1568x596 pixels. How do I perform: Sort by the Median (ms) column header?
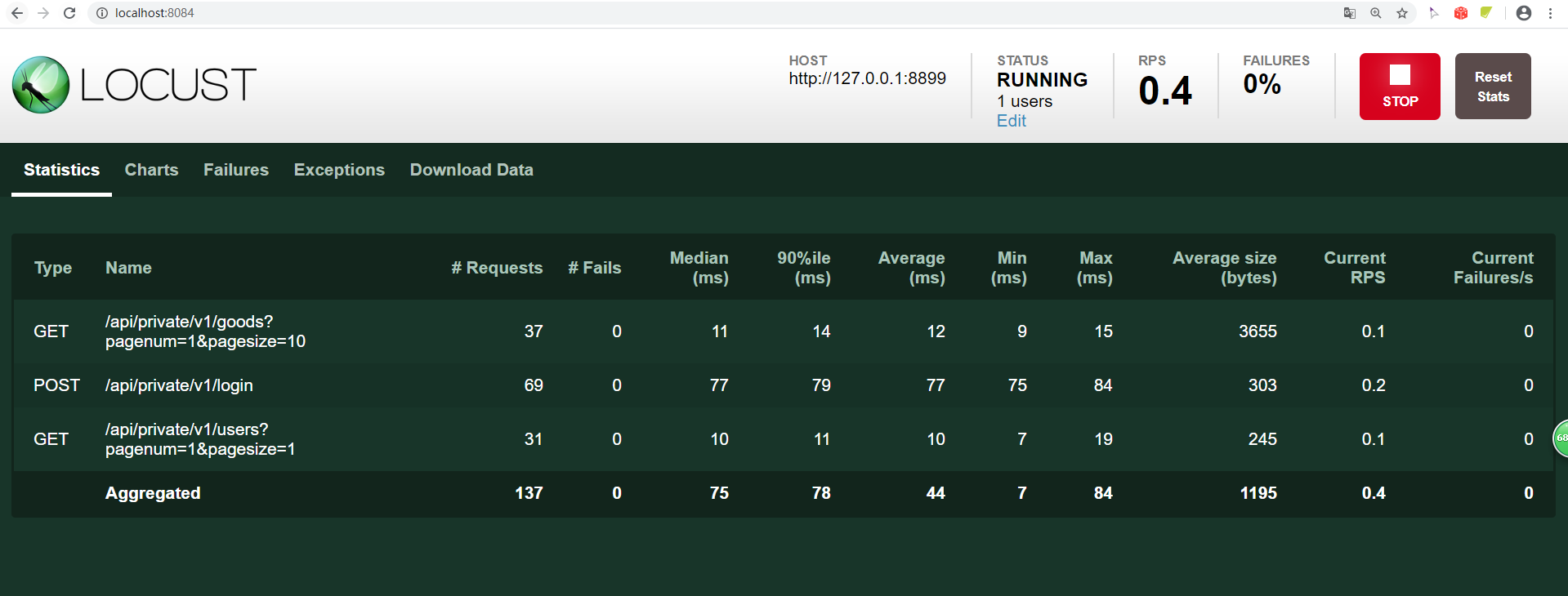[699, 268]
